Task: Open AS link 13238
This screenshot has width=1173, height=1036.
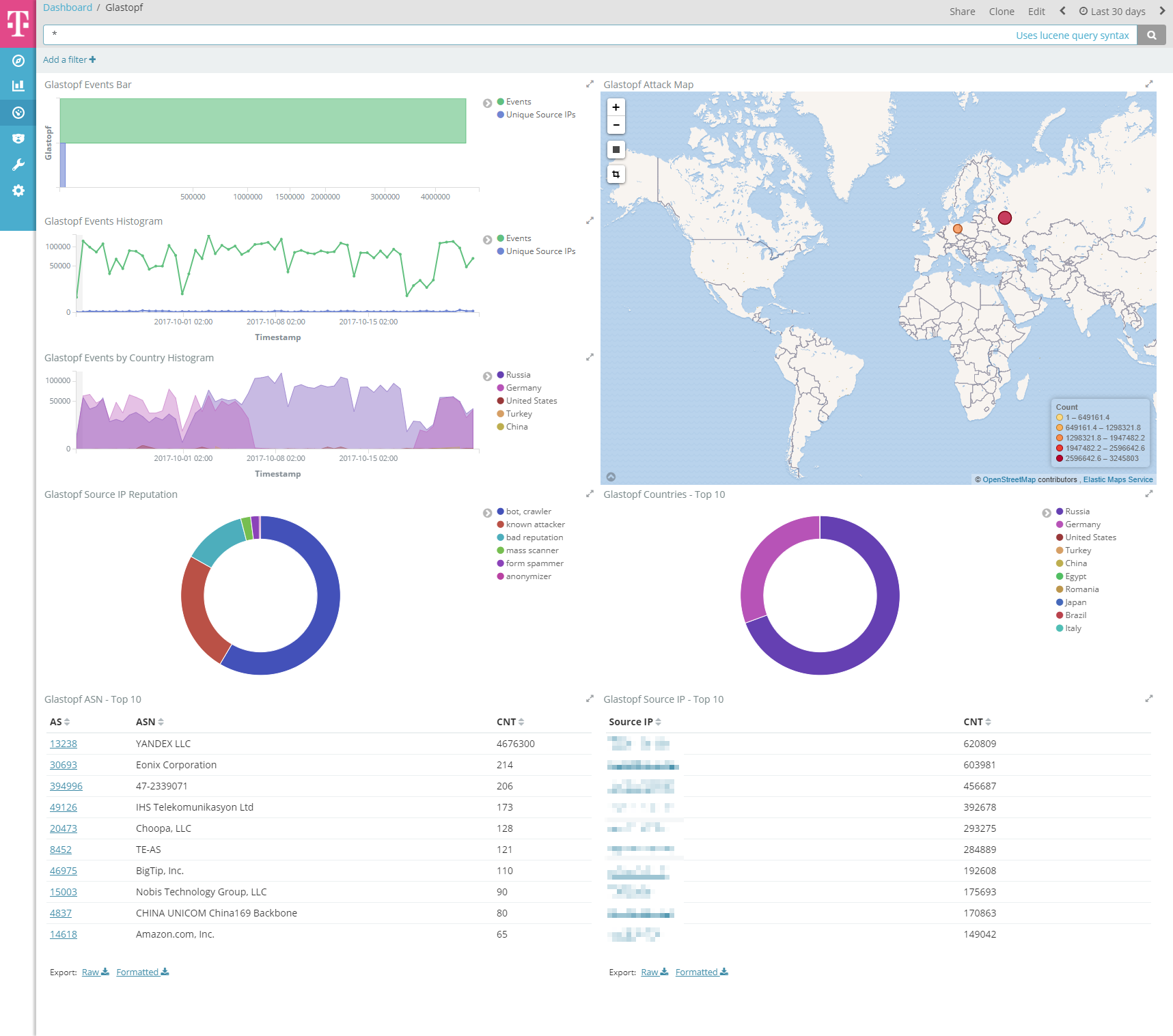Action: [64, 744]
